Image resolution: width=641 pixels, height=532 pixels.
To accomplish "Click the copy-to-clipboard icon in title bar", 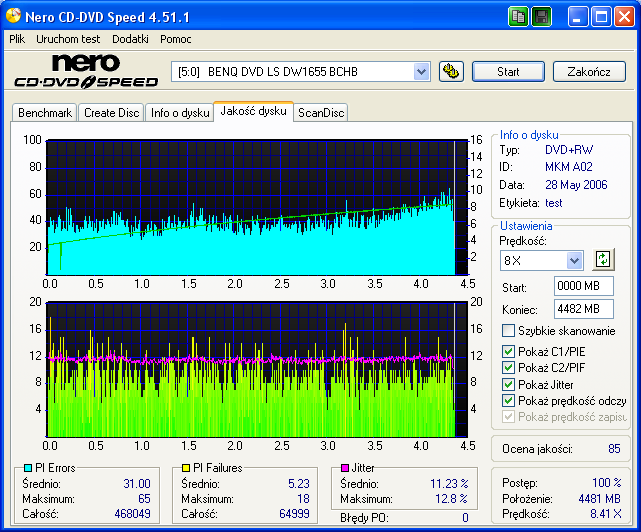I will (x=518, y=17).
